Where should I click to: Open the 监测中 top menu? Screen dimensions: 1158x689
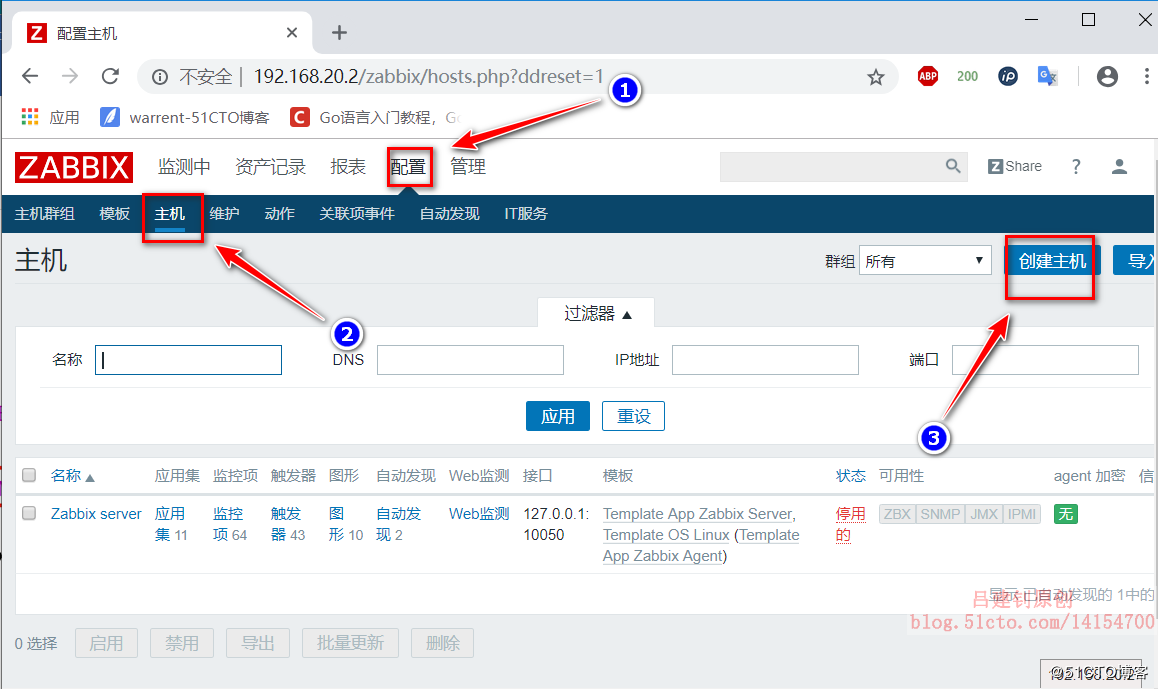coord(184,166)
